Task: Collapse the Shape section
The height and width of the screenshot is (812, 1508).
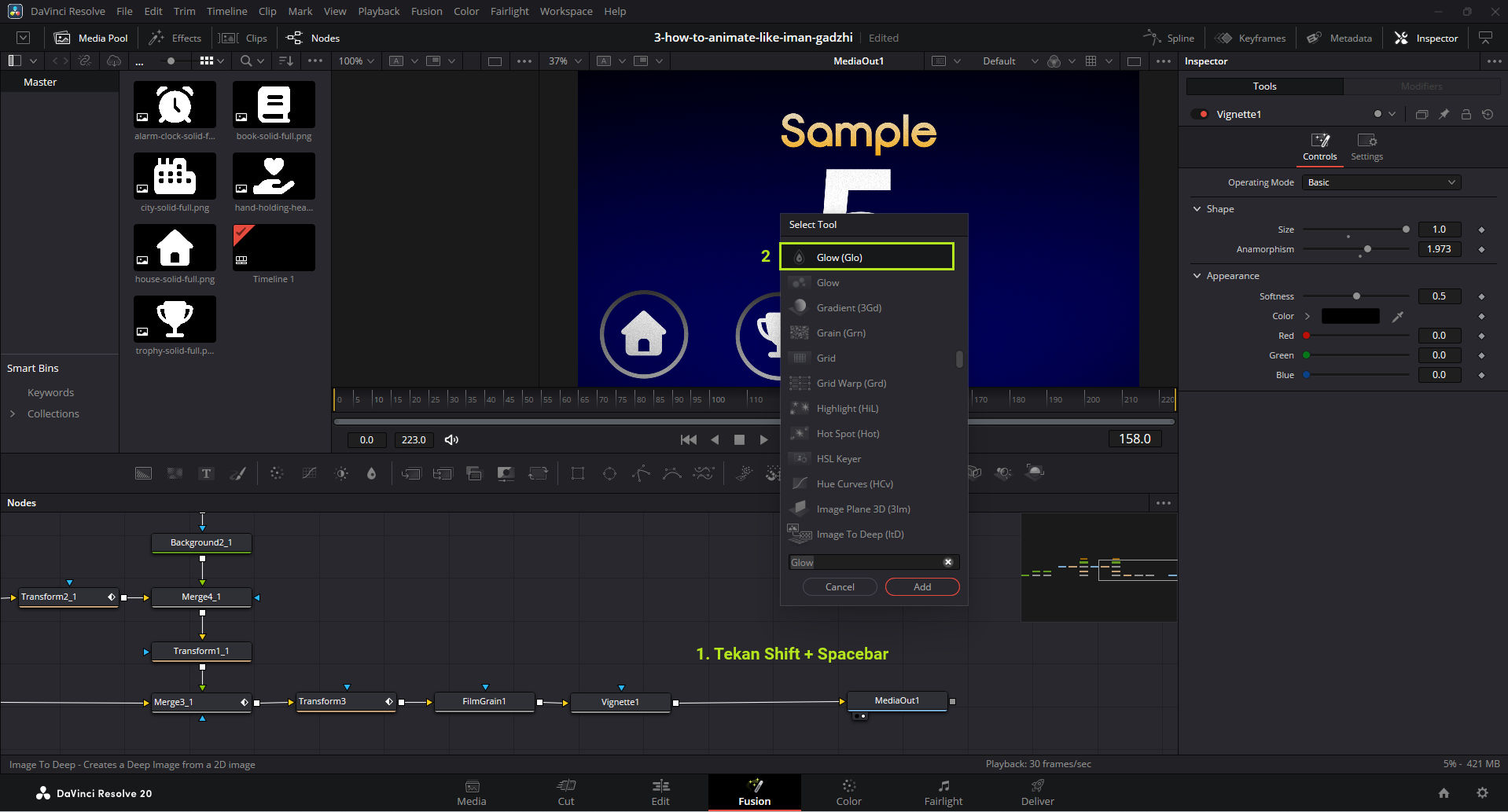Action: tap(1197, 209)
